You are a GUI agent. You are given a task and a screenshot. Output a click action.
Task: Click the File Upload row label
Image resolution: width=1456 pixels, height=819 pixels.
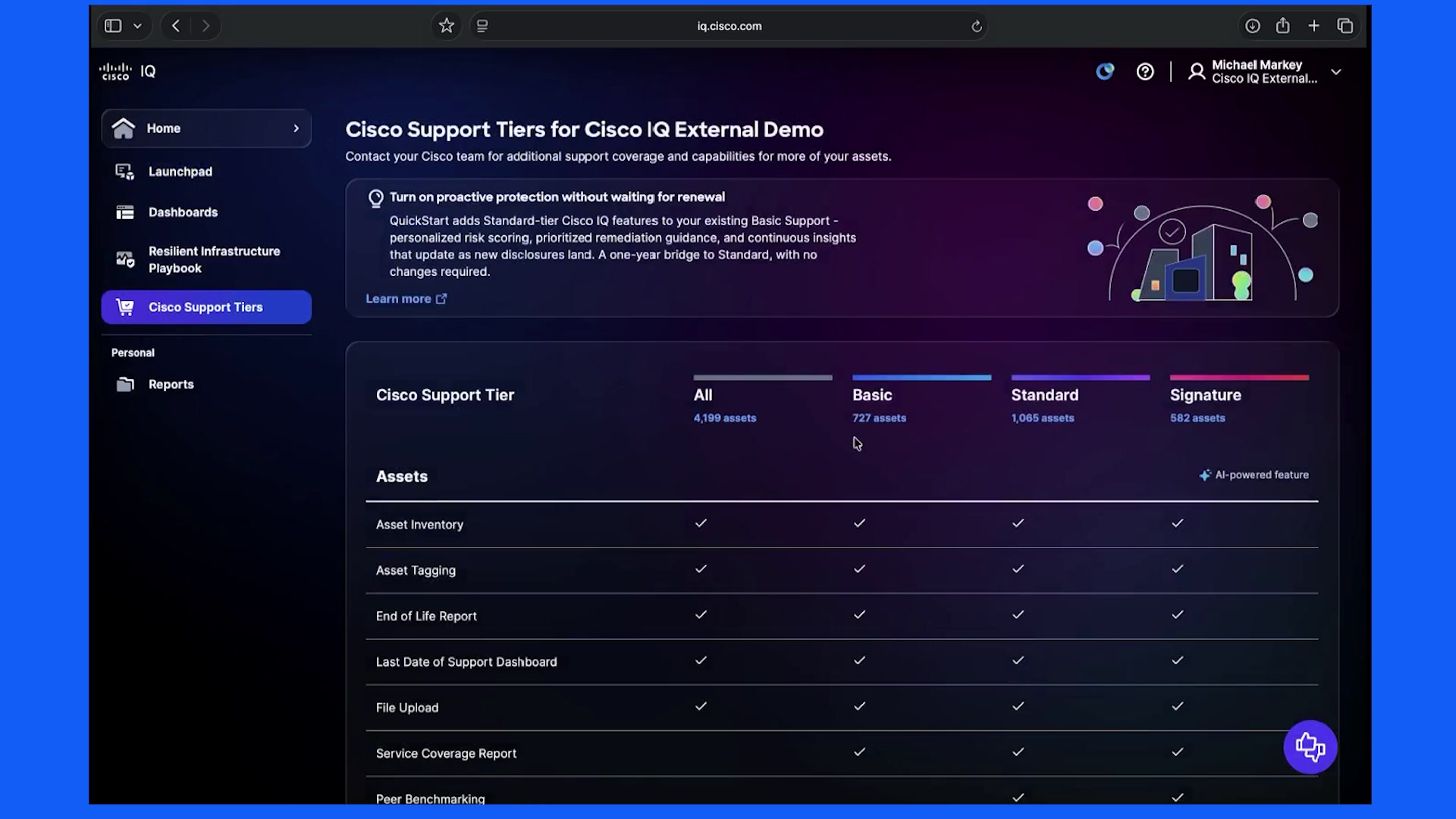click(x=407, y=708)
